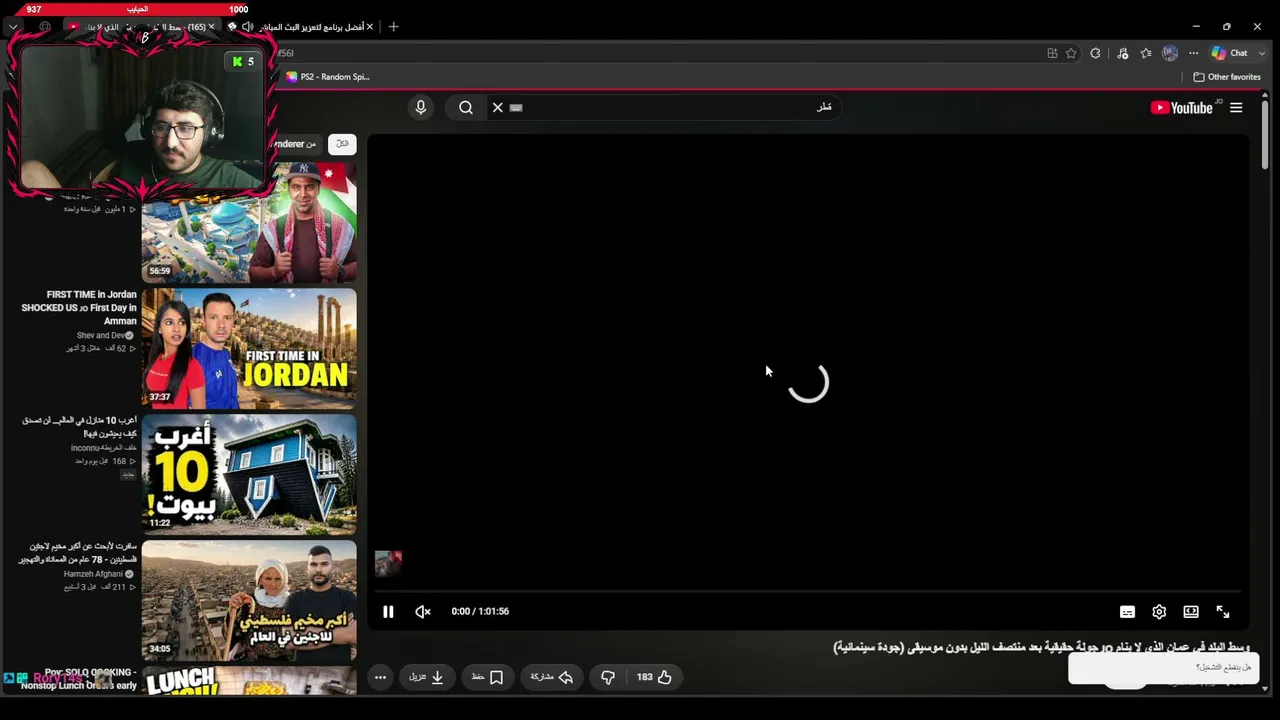
Task: Clear the YouTube search box
Action: 497,108
